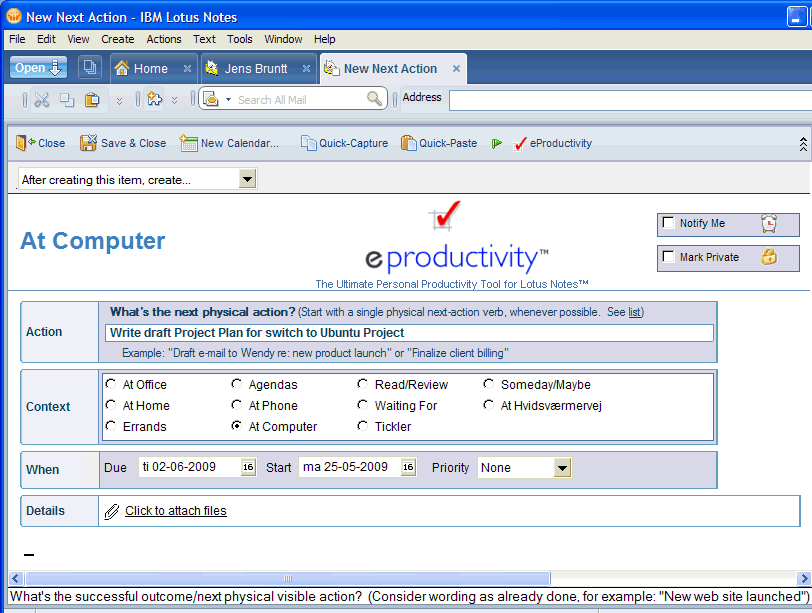The width and height of the screenshot is (812, 613).
Task: Click the Save & Close disk icon
Action: point(89,143)
